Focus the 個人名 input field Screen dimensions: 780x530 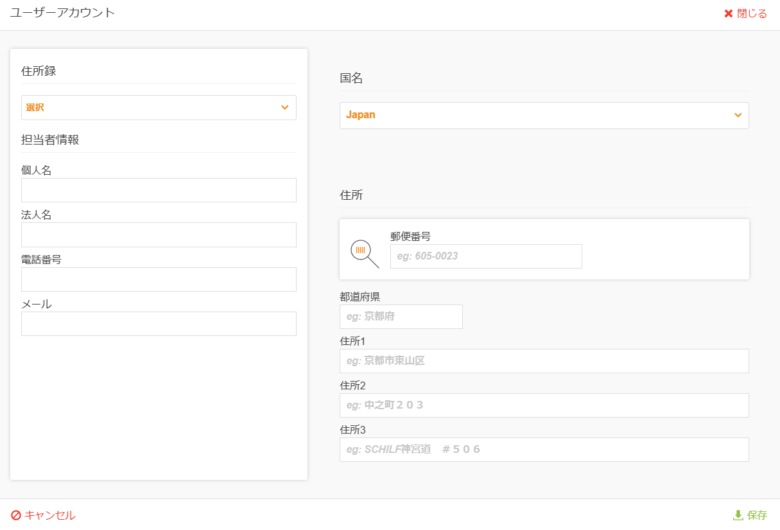[159, 190]
